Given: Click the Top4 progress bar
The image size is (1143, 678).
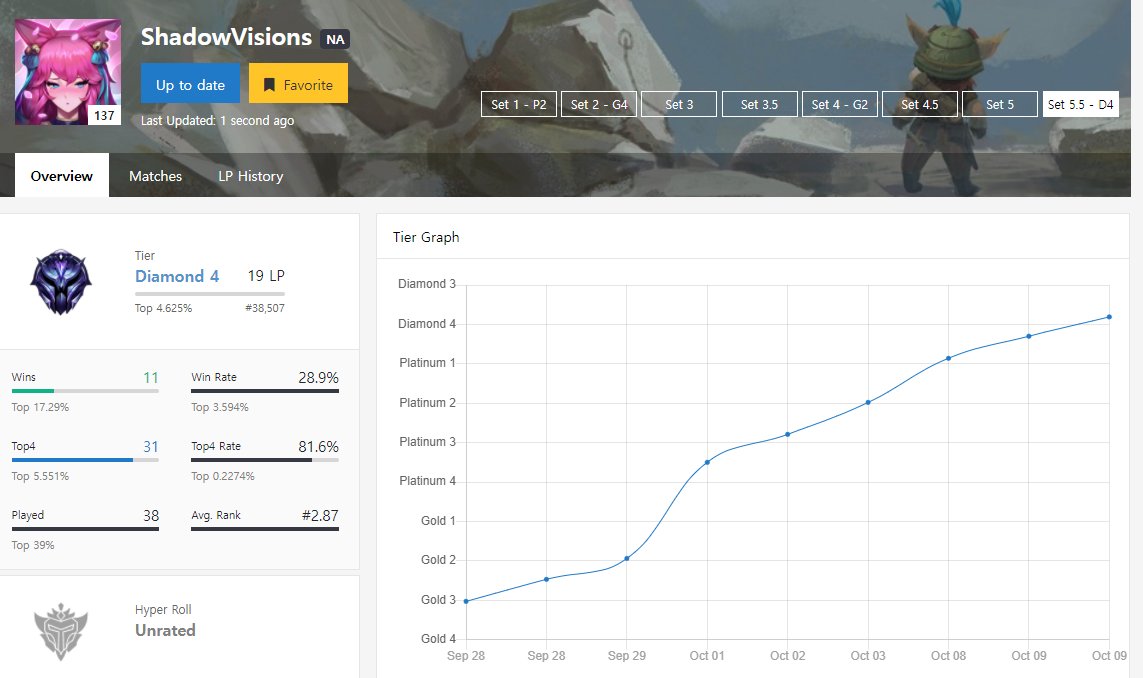Looking at the screenshot, I should pyautogui.click(x=85, y=460).
